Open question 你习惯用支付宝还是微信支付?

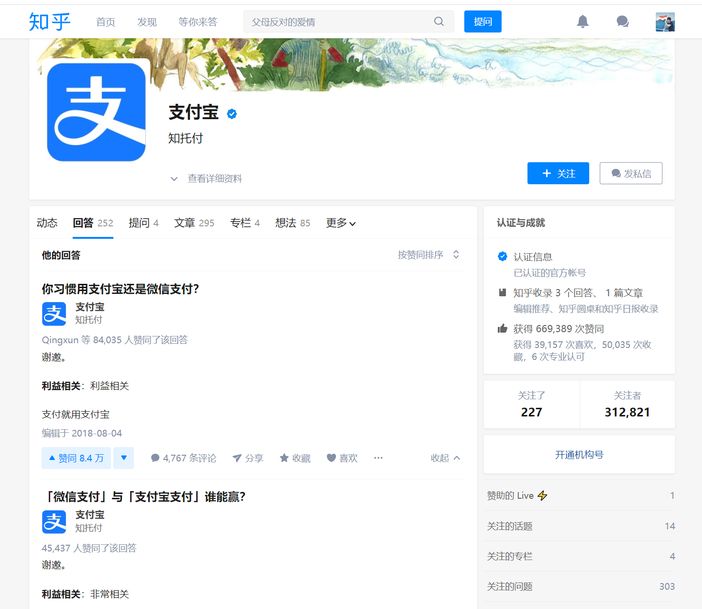(x=120, y=289)
